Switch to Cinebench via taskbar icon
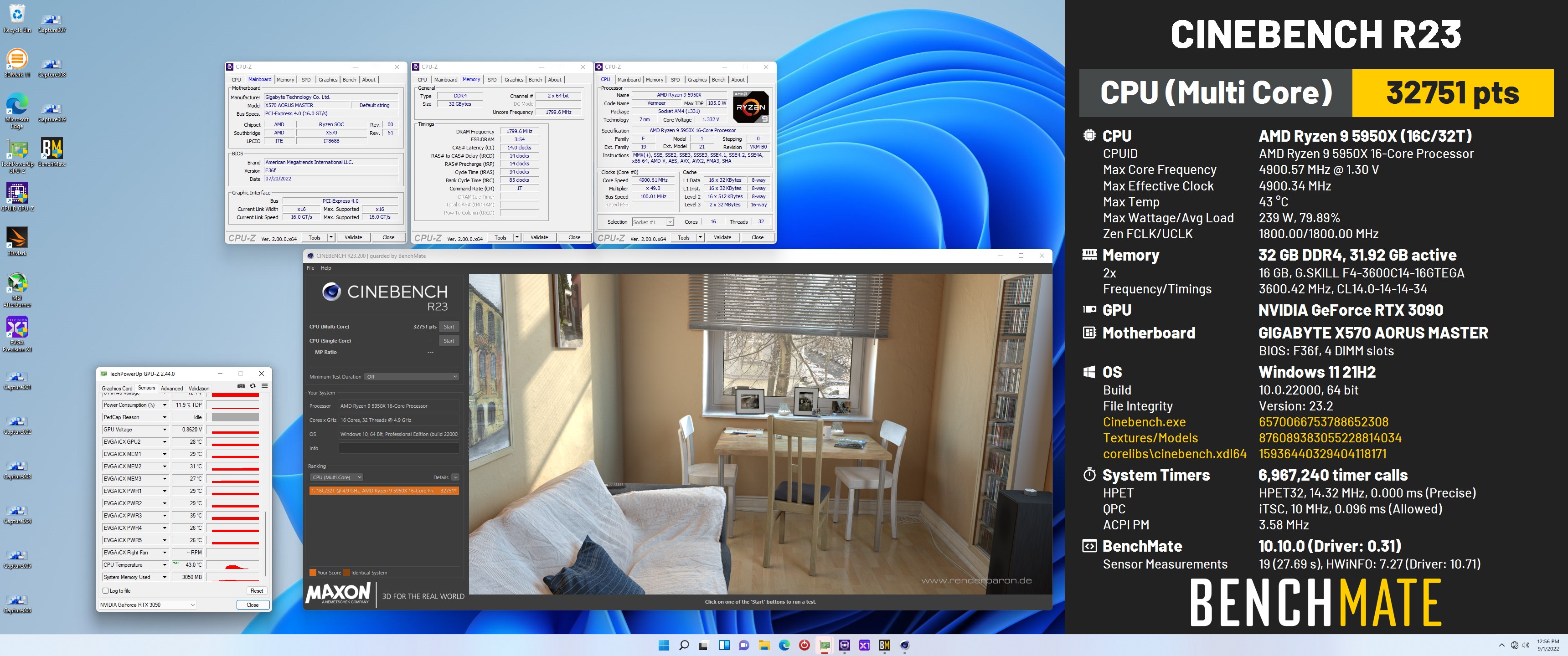The height and width of the screenshot is (656, 1568). (x=904, y=645)
